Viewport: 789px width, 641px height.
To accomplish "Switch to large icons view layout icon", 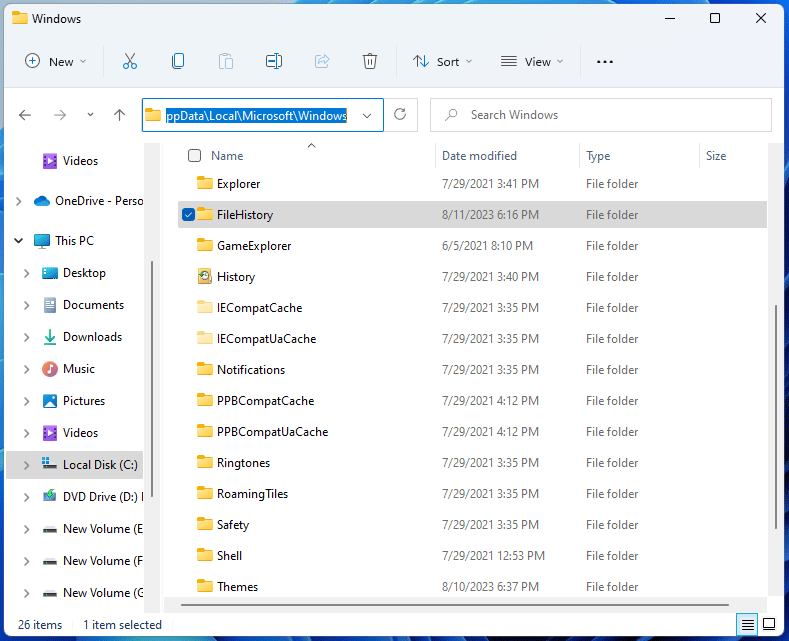I will click(x=769, y=624).
